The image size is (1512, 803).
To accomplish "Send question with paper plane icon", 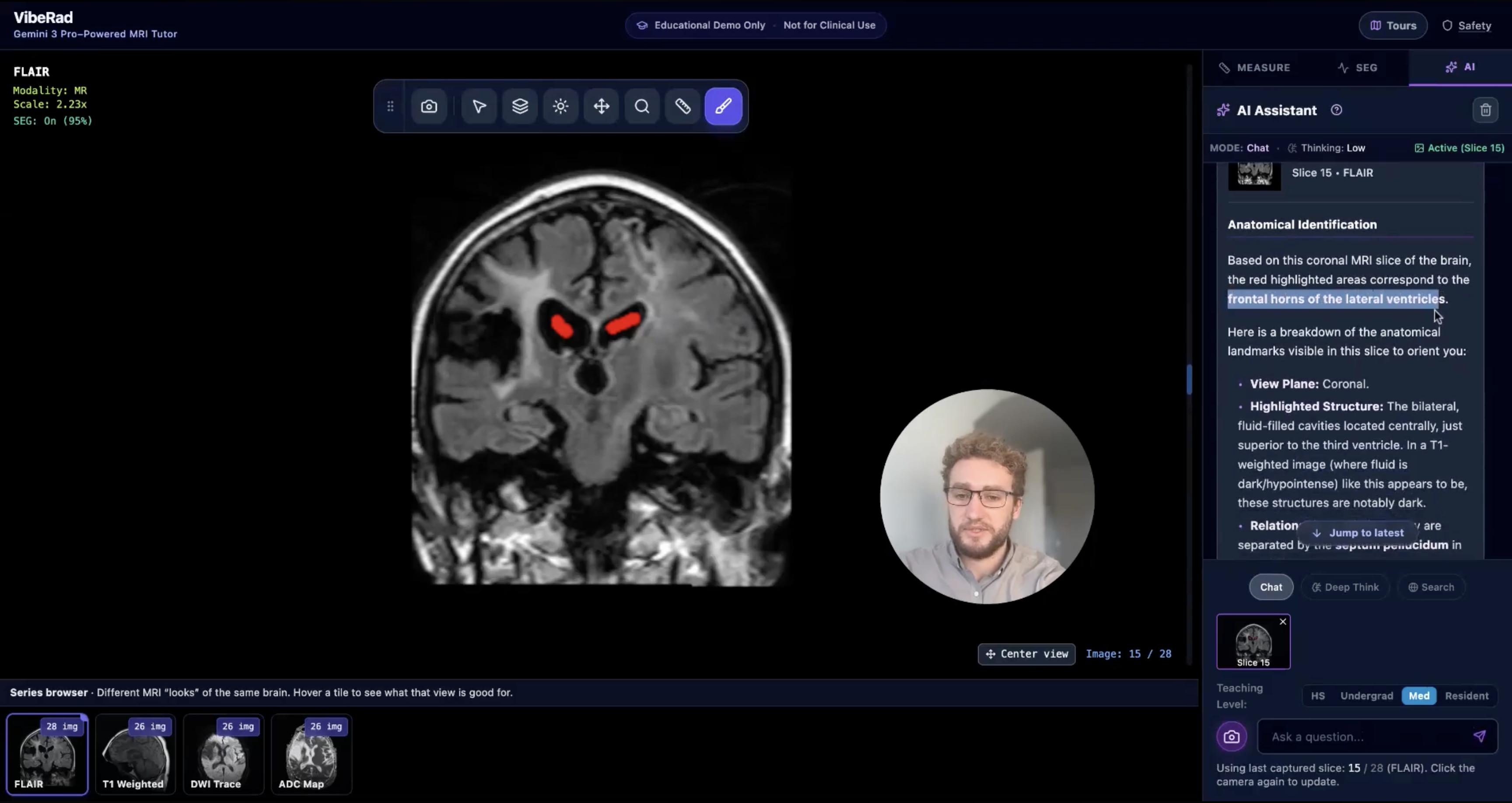I will point(1480,736).
